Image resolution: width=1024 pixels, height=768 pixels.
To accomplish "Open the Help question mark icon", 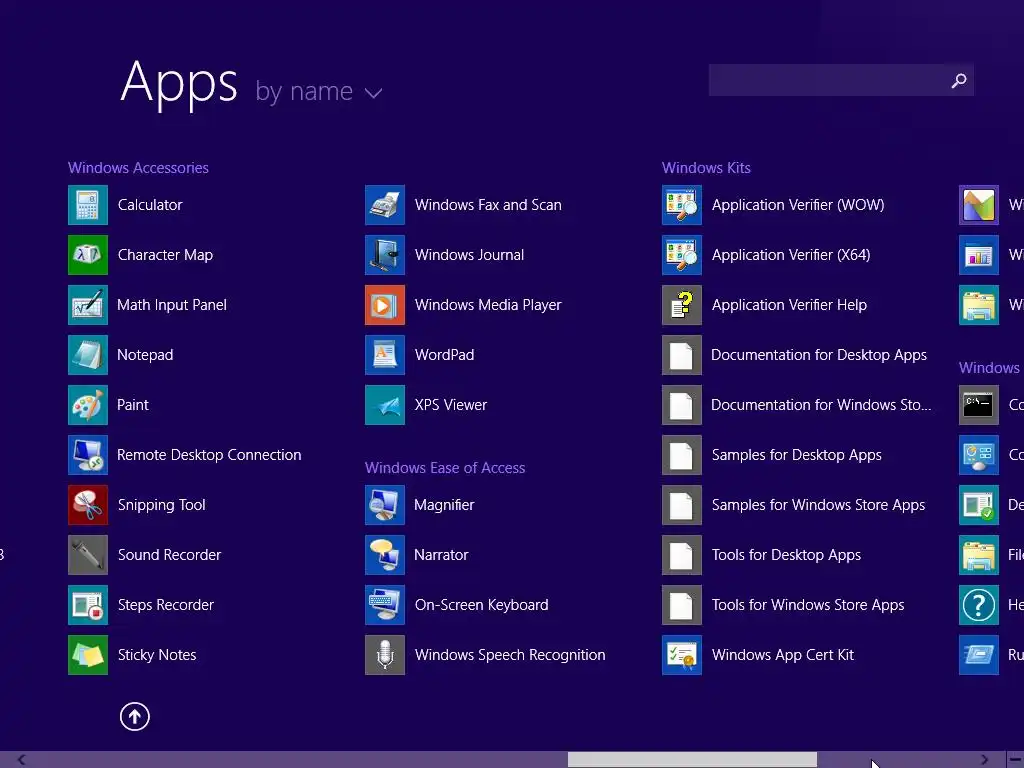I will coord(978,605).
